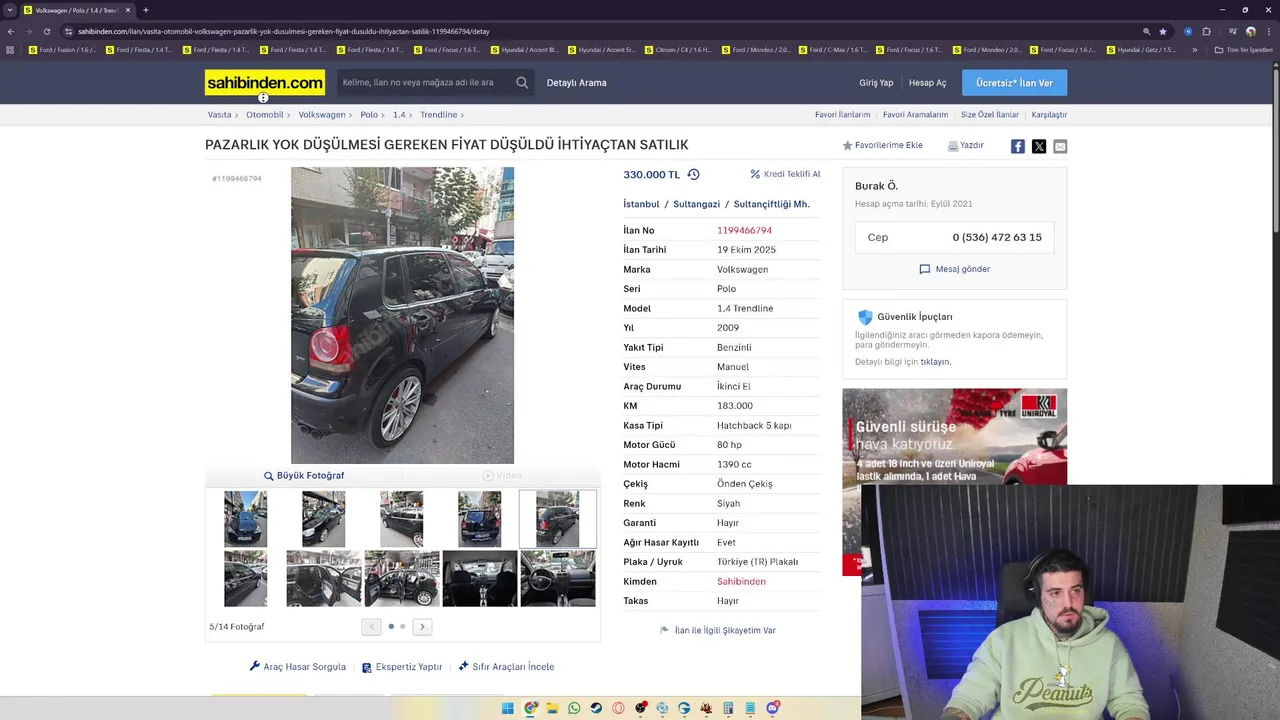Open Discord from the taskbar
The width and height of the screenshot is (1280, 720).
772,708
